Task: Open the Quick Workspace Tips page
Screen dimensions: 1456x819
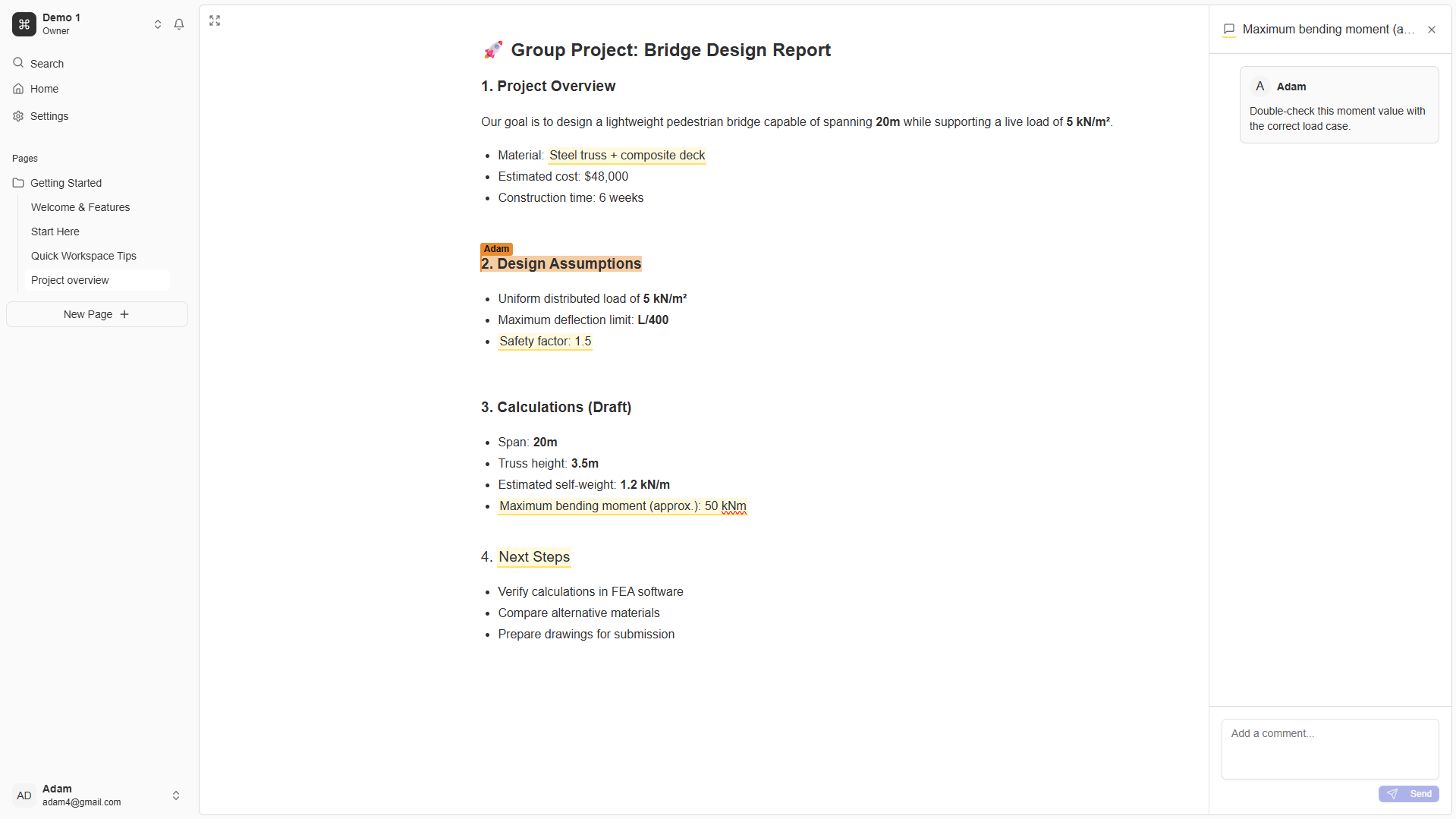Action: pos(83,256)
